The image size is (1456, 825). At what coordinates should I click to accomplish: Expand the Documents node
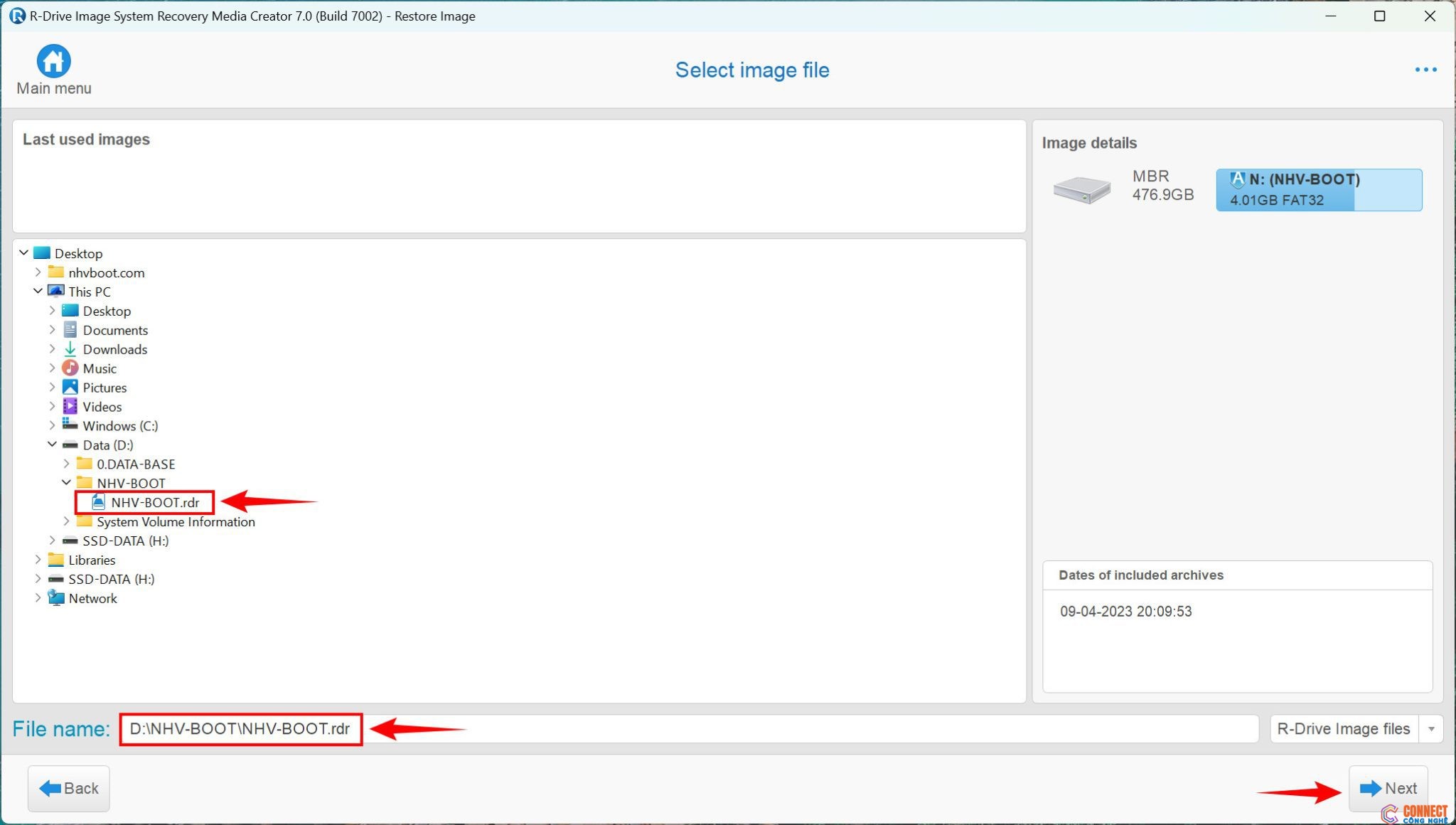tap(52, 330)
